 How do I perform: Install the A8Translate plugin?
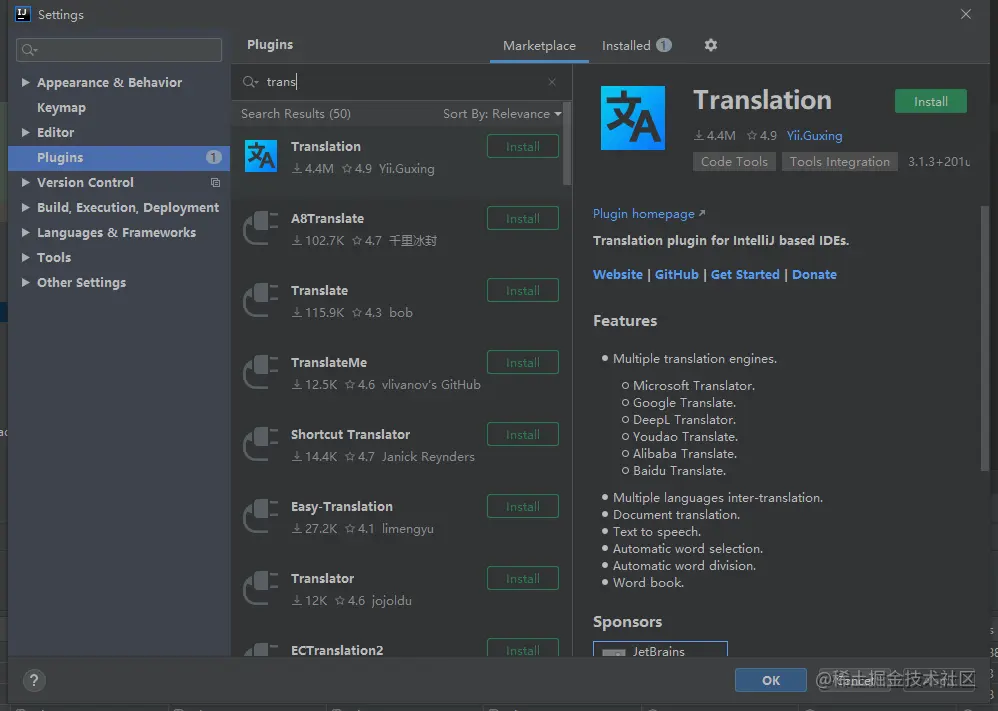[523, 218]
